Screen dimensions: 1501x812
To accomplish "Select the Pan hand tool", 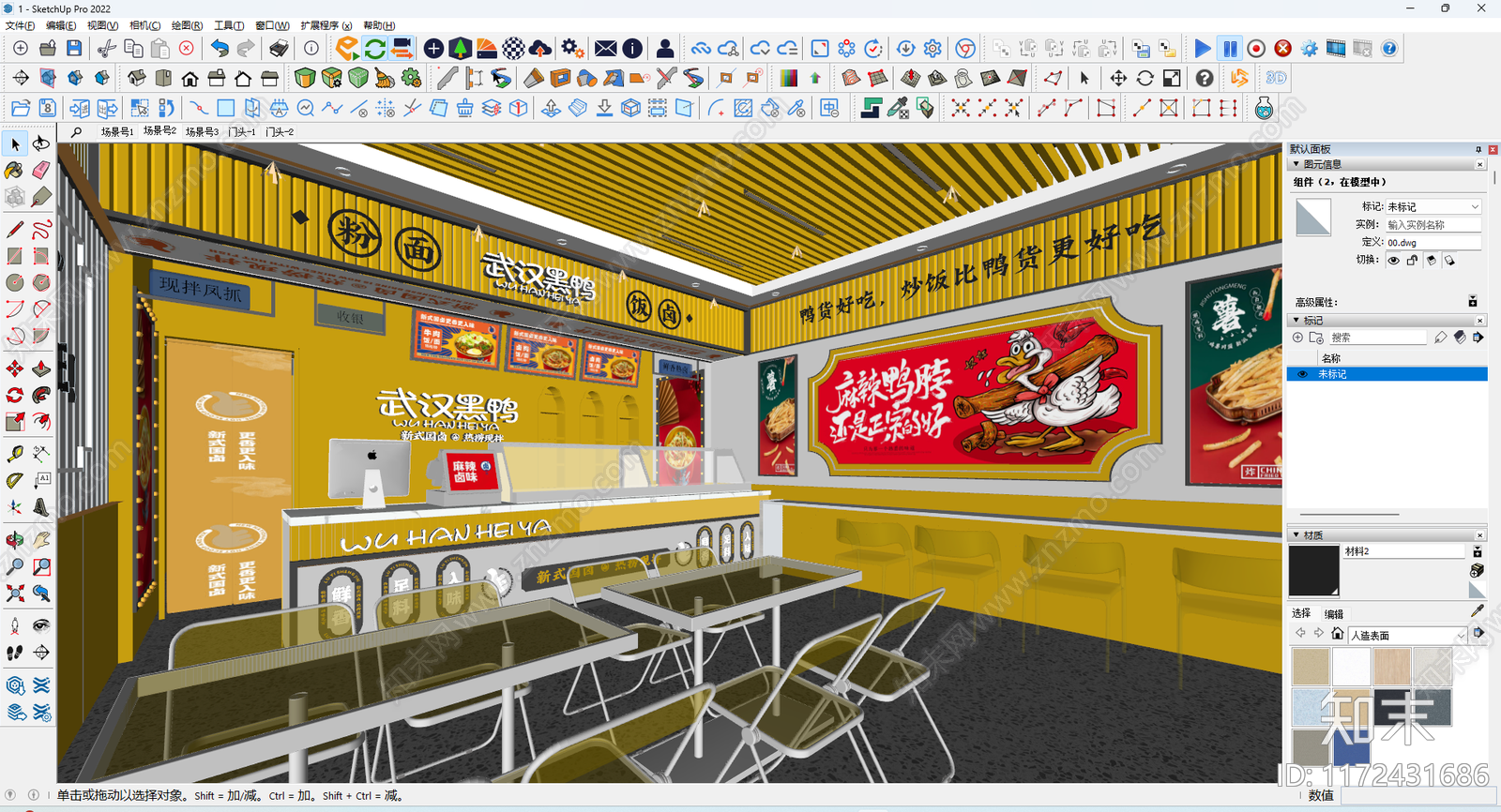I will 41,540.
